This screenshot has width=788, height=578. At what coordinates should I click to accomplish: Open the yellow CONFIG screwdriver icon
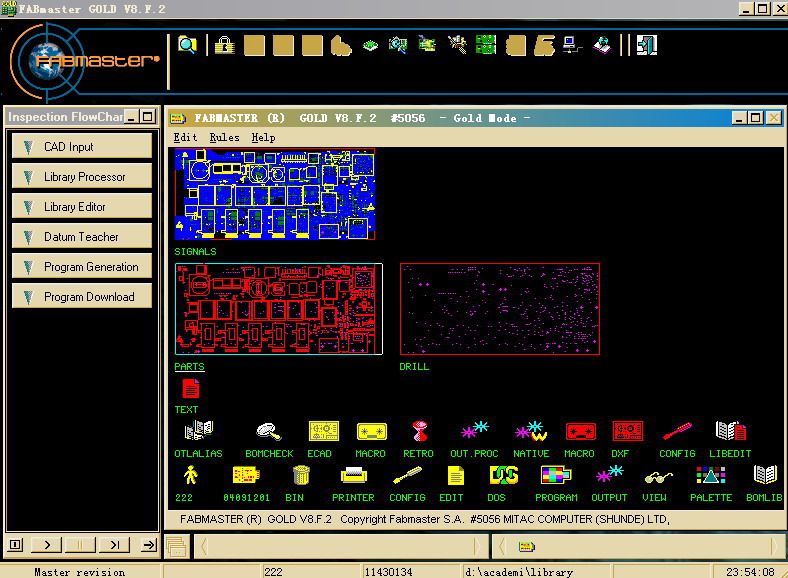pyautogui.click(x=407, y=475)
